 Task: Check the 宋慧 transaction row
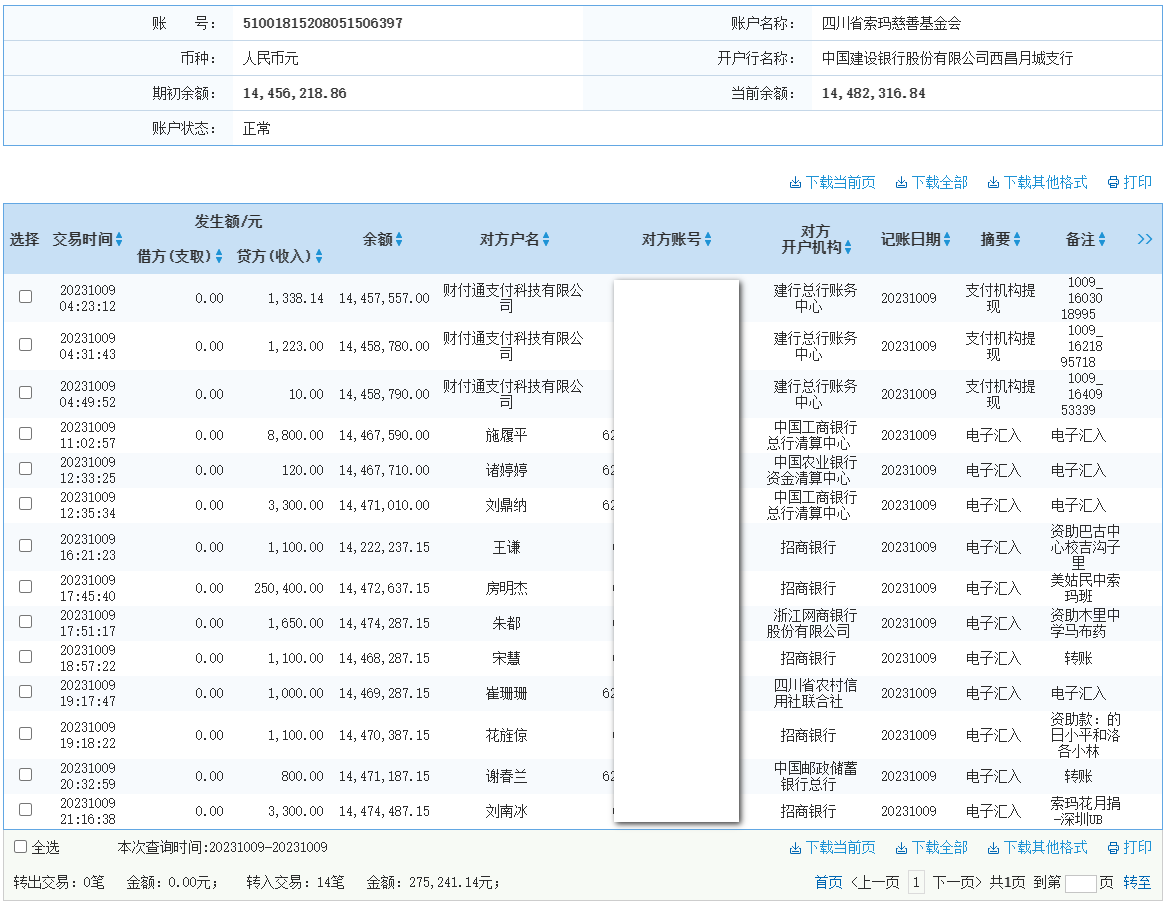25,657
